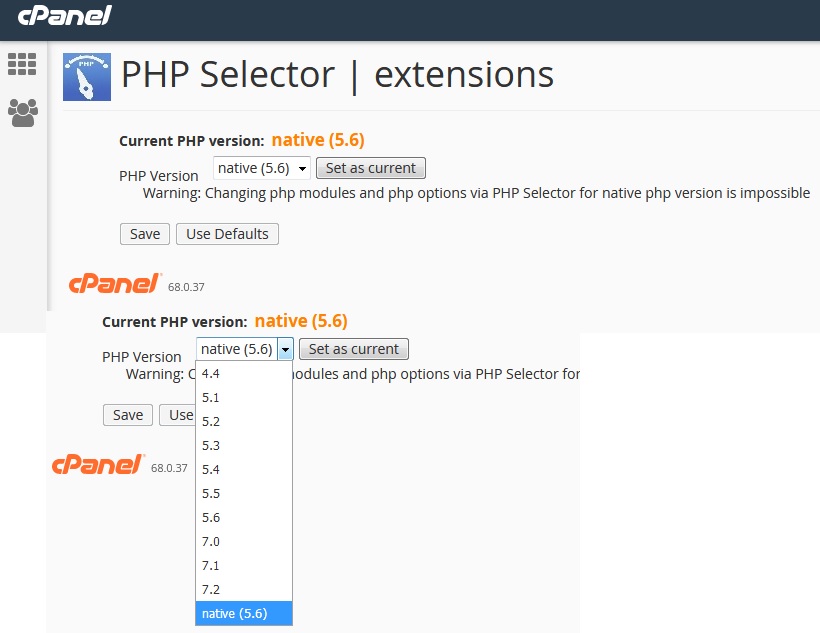Click the Use Defaults button
820x633 pixels.
click(x=227, y=234)
